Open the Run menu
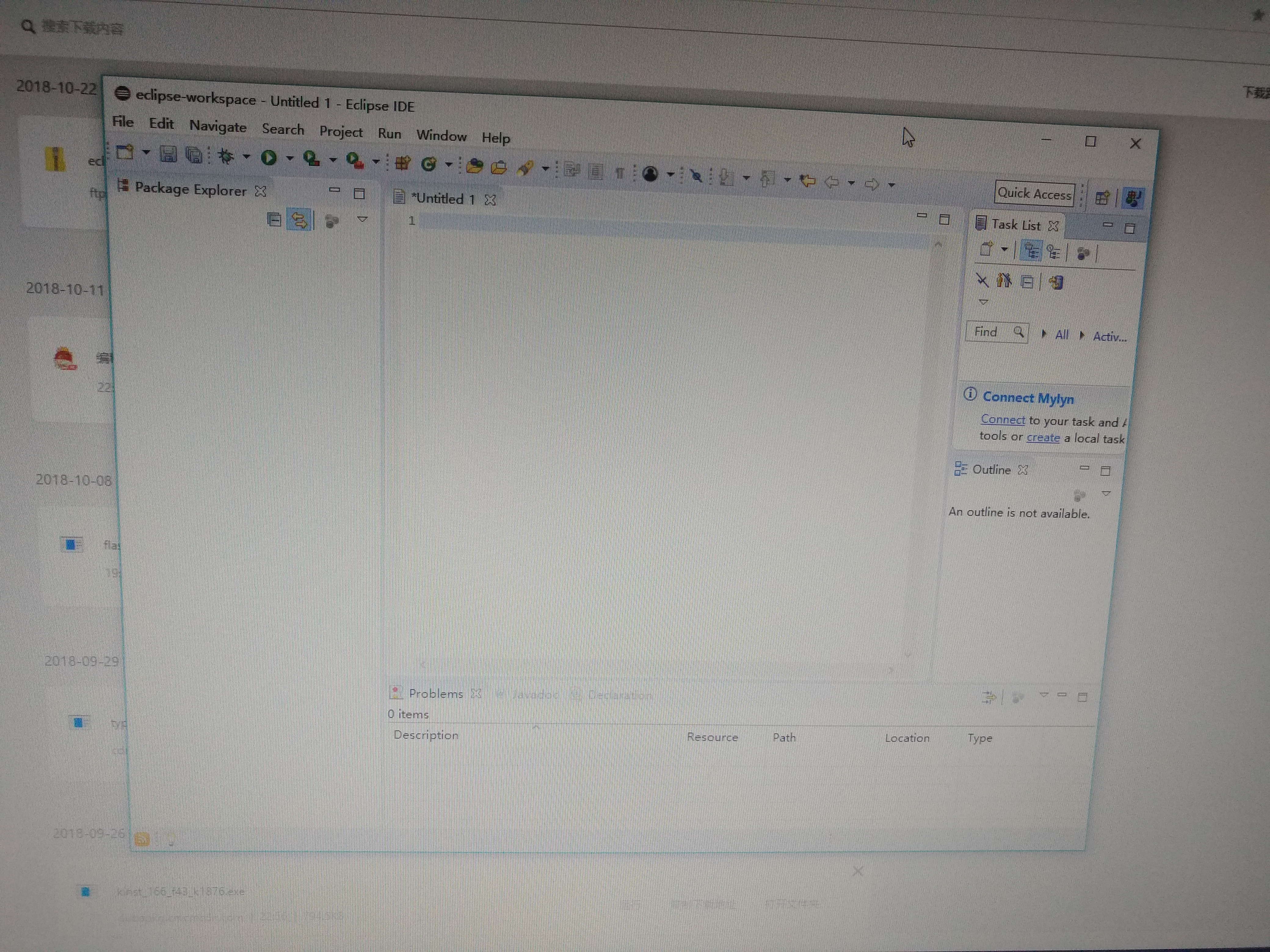This screenshot has width=1270, height=952. coord(389,134)
